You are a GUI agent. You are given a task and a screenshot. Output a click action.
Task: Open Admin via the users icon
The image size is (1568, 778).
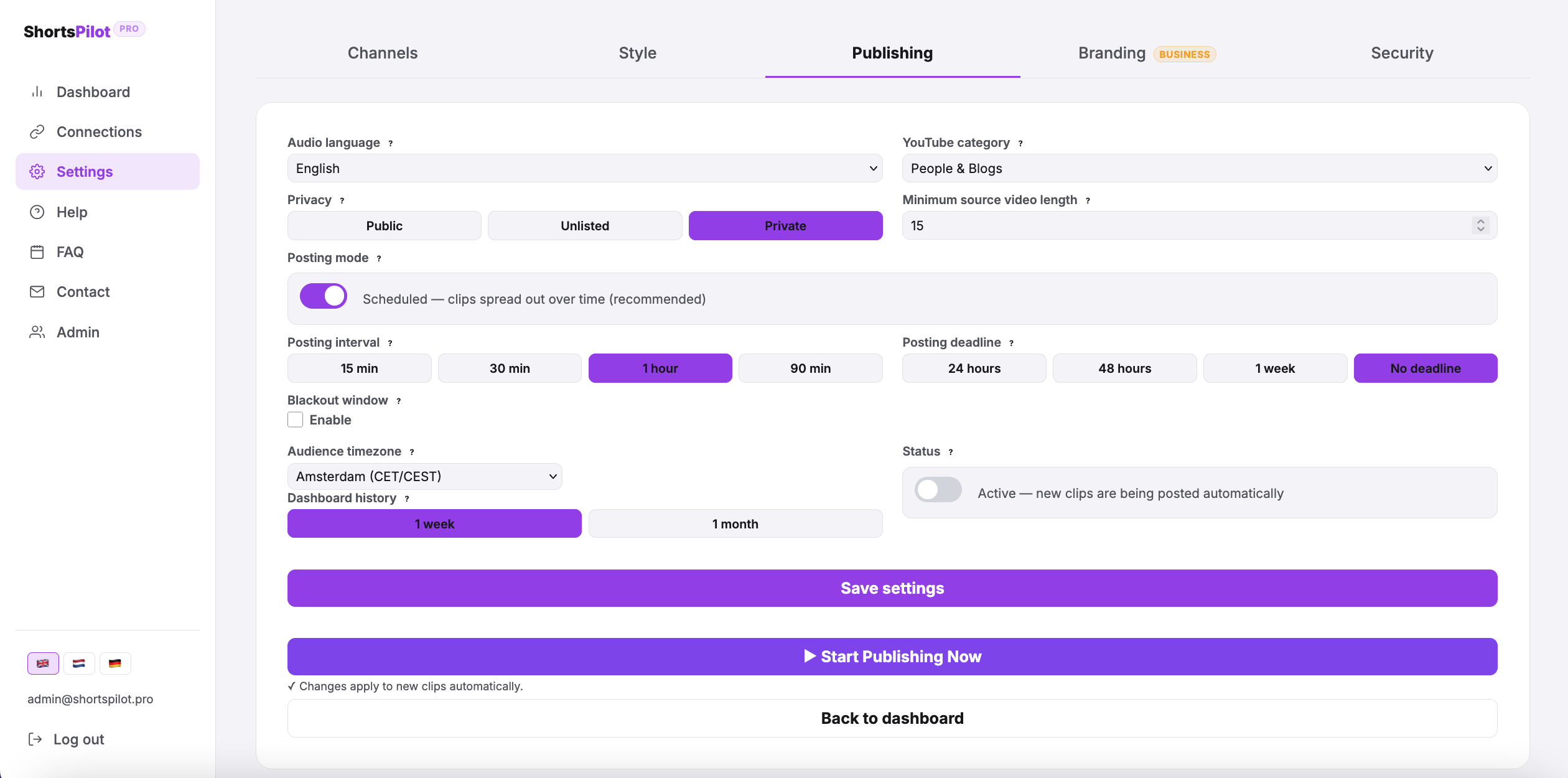coord(37,332)
